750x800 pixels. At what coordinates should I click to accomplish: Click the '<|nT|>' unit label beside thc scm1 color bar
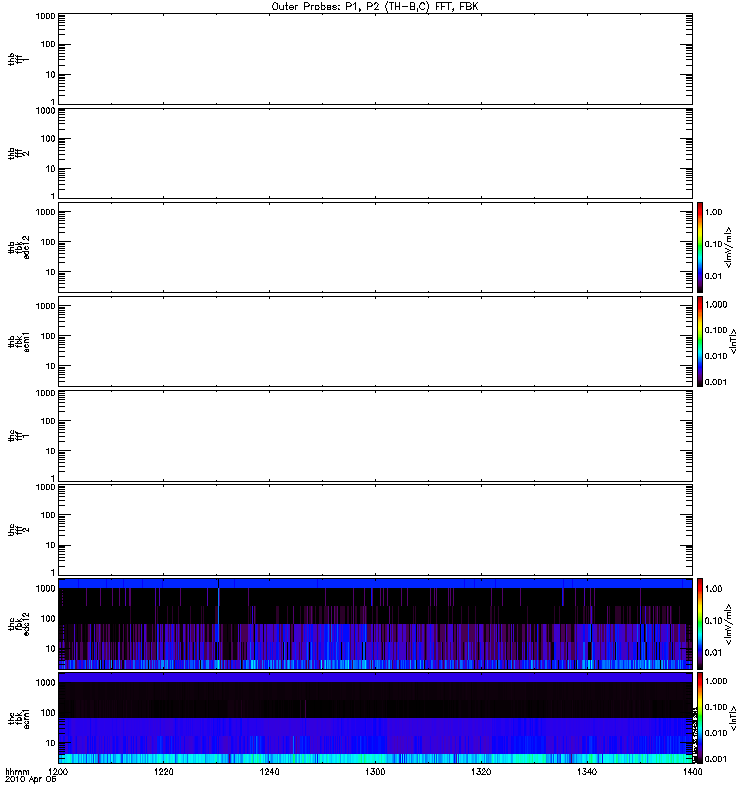pyautogui.click(x=733, y=718)
